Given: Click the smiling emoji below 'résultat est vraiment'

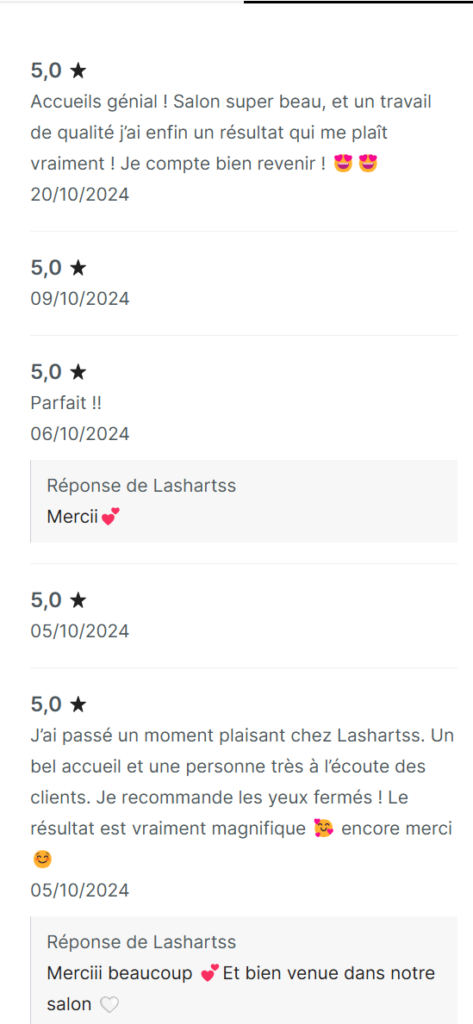Looking at the screenshot, I should [x=41, y=859].
